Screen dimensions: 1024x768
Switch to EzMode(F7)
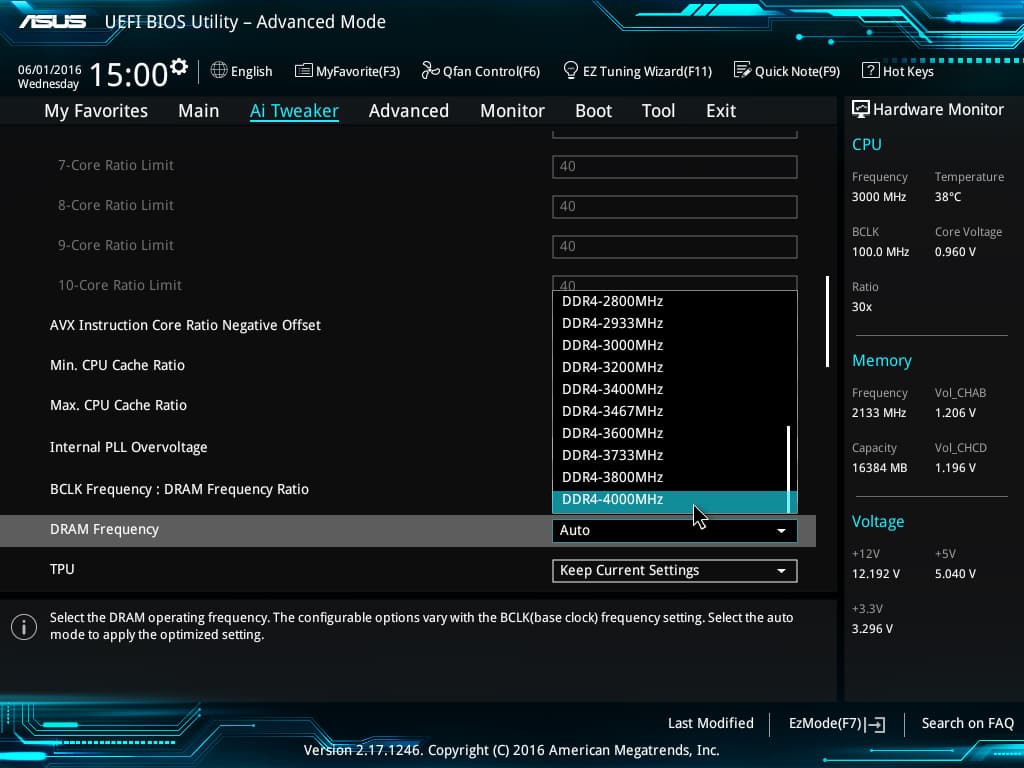pyautogui.click(x=825, y=724)
